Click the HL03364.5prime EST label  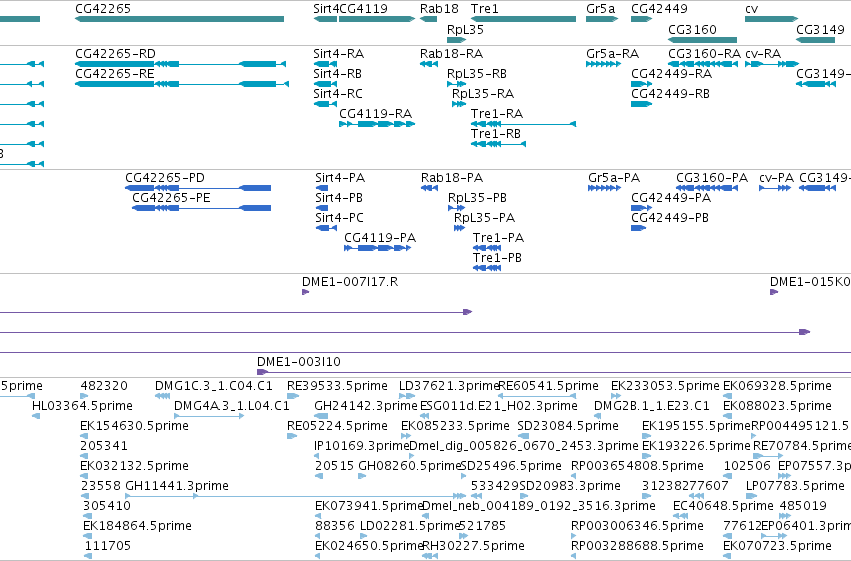82,406
